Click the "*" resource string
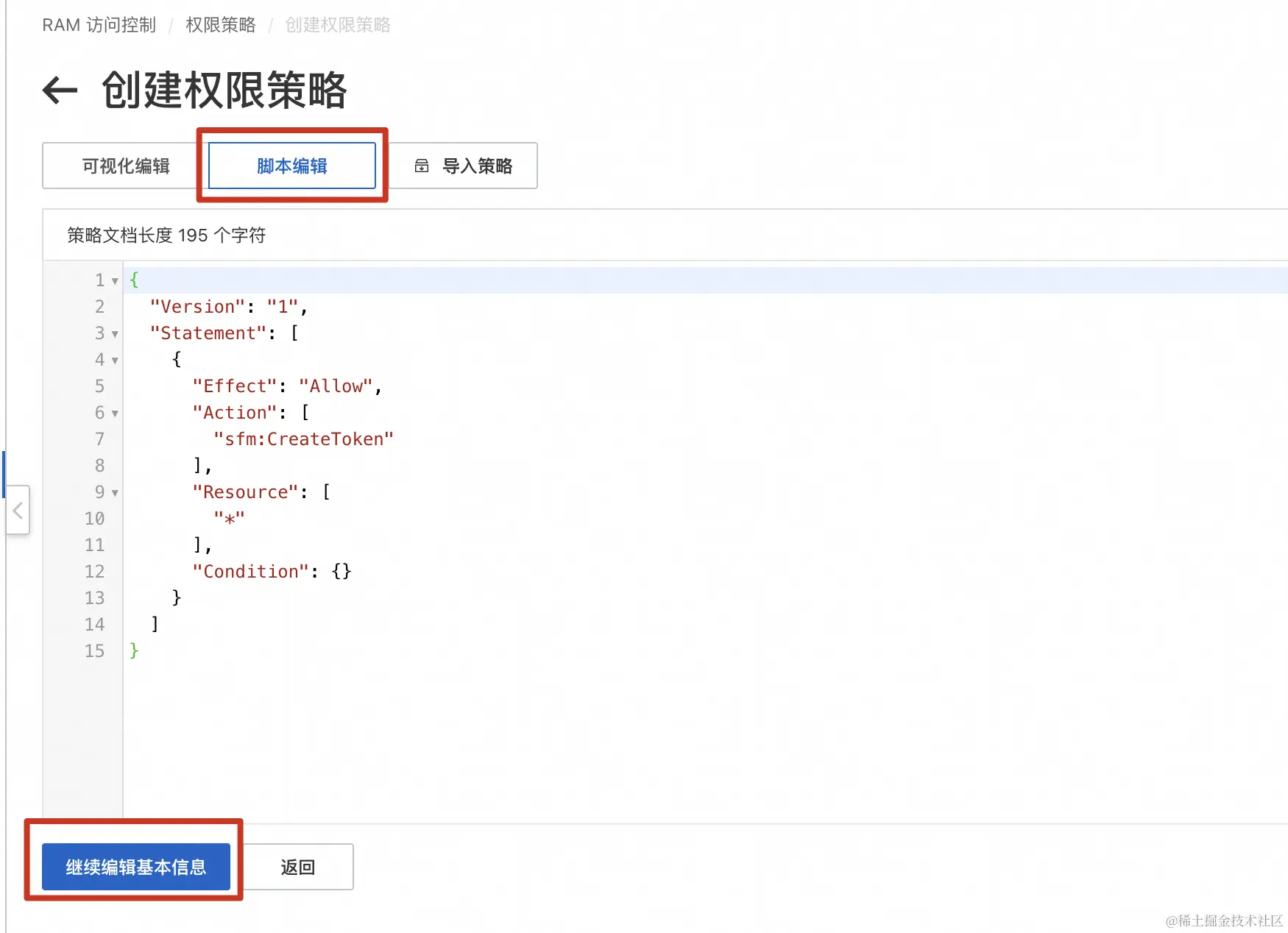 point(230,519)
